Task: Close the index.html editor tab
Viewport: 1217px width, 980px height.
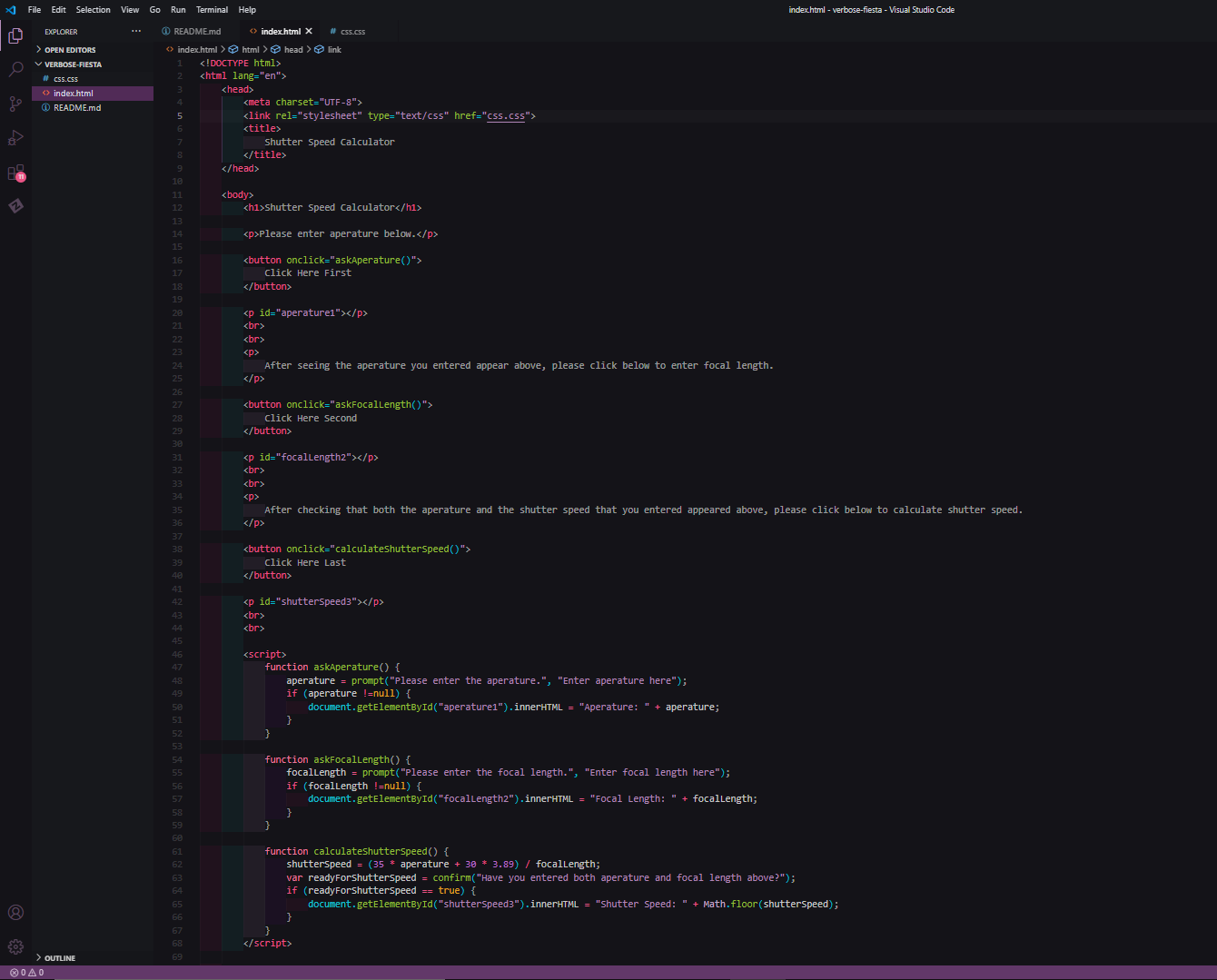Action: click(309, 31)
